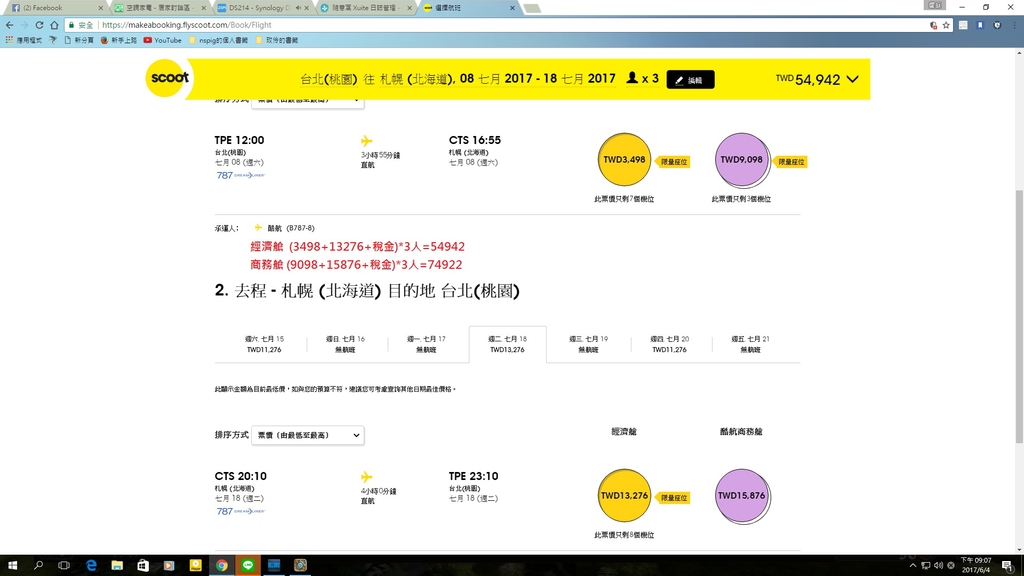Viewport: 1024px width, 576px height.
Task: Open the top sort order dropdown
Action: [x=307, y=100]
